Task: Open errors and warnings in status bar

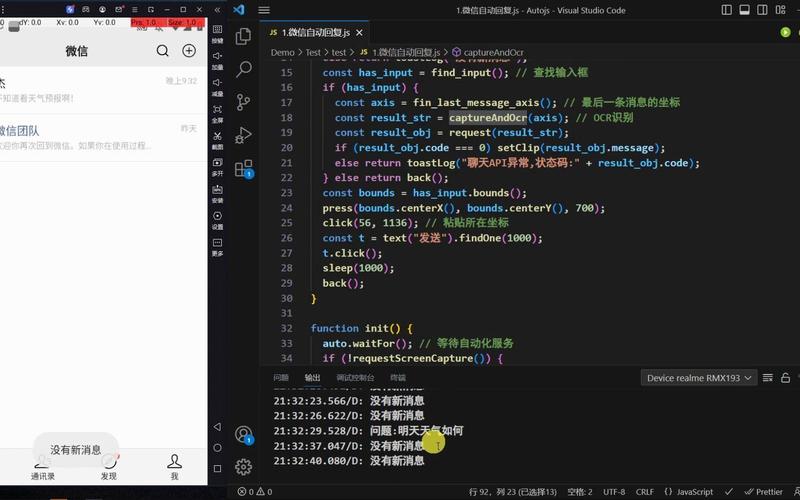Action: point(255,492)
